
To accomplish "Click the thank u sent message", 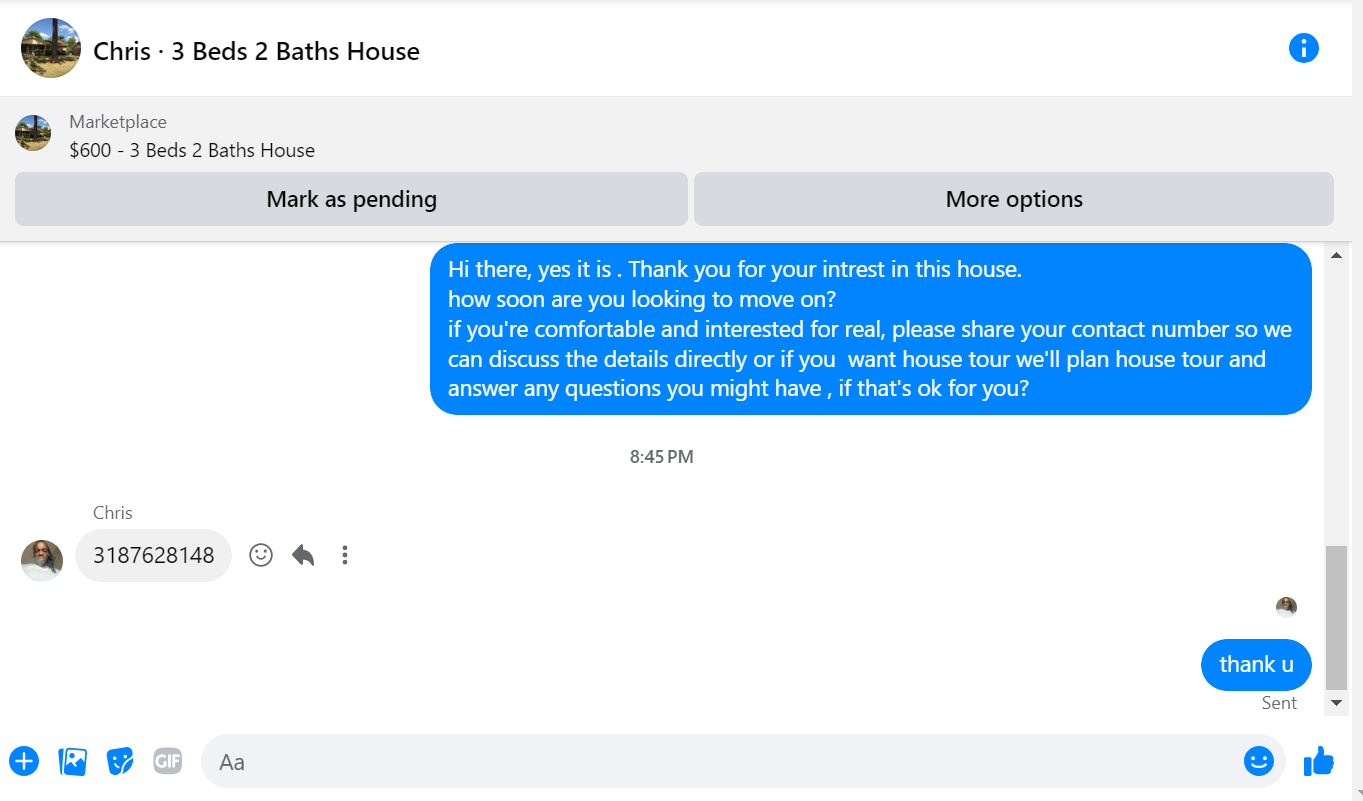I will tap(1256, 665).
